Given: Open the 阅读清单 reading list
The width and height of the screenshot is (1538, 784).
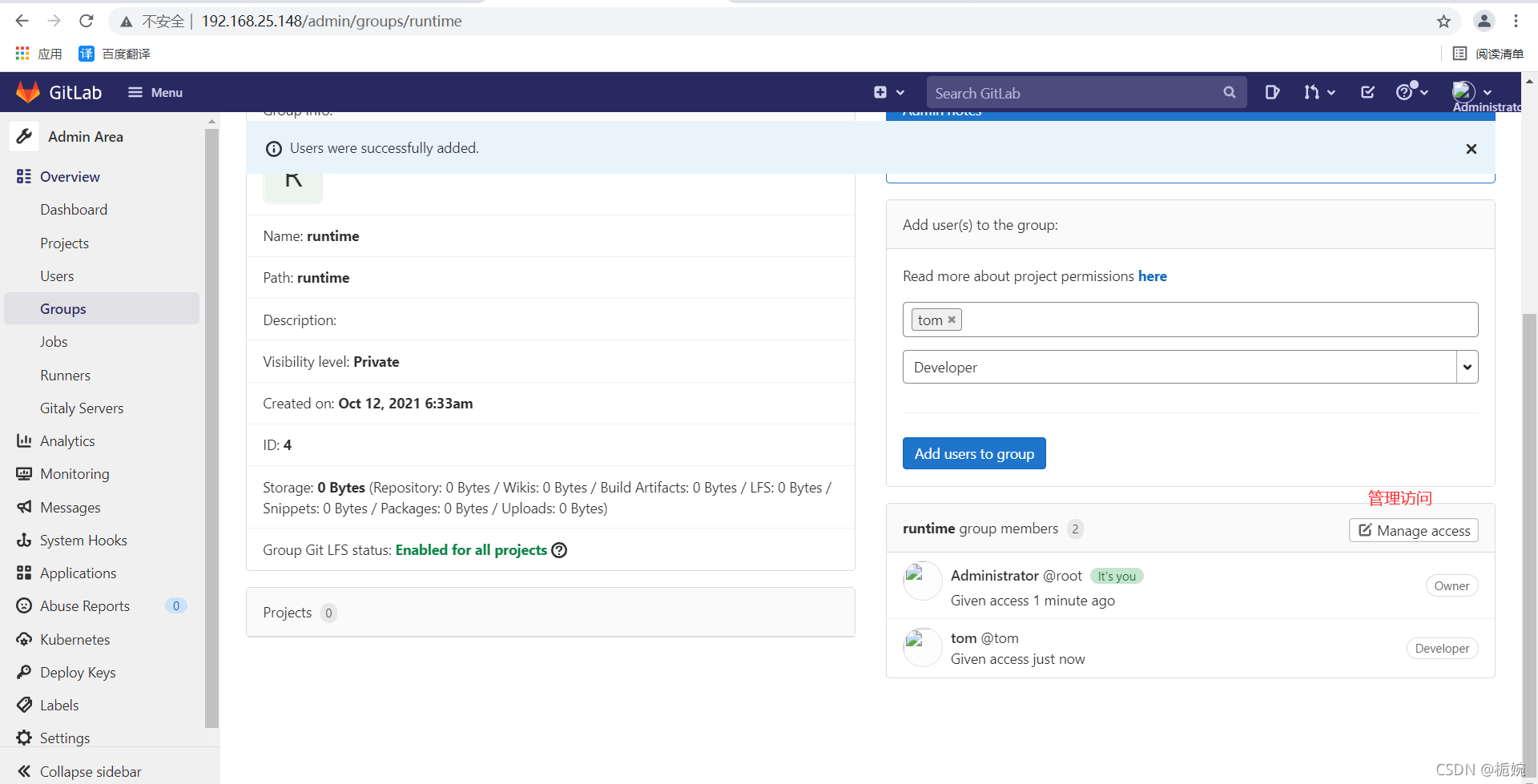Looking at the screenshot, I should (x=1488, y=54).
